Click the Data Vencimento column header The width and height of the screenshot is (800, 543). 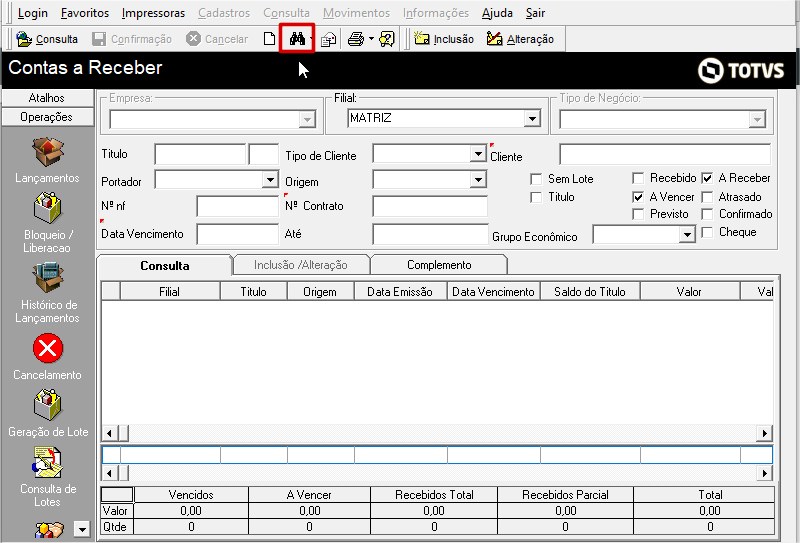[493, 291]
